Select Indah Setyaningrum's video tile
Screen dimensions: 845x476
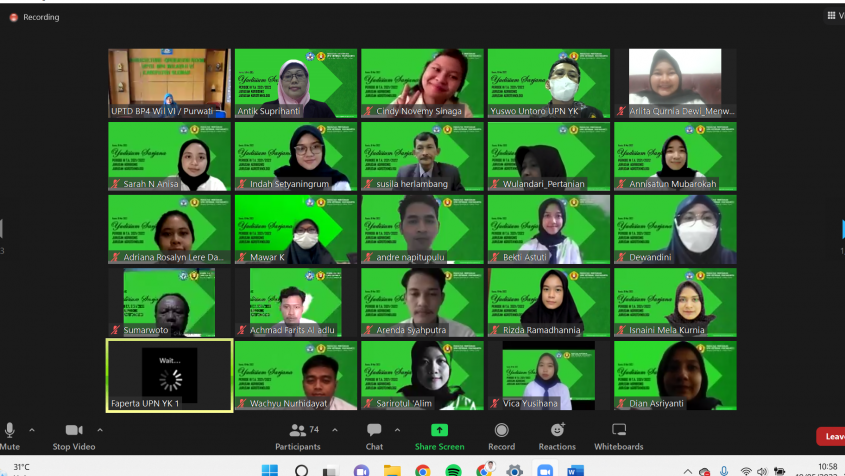296,156
